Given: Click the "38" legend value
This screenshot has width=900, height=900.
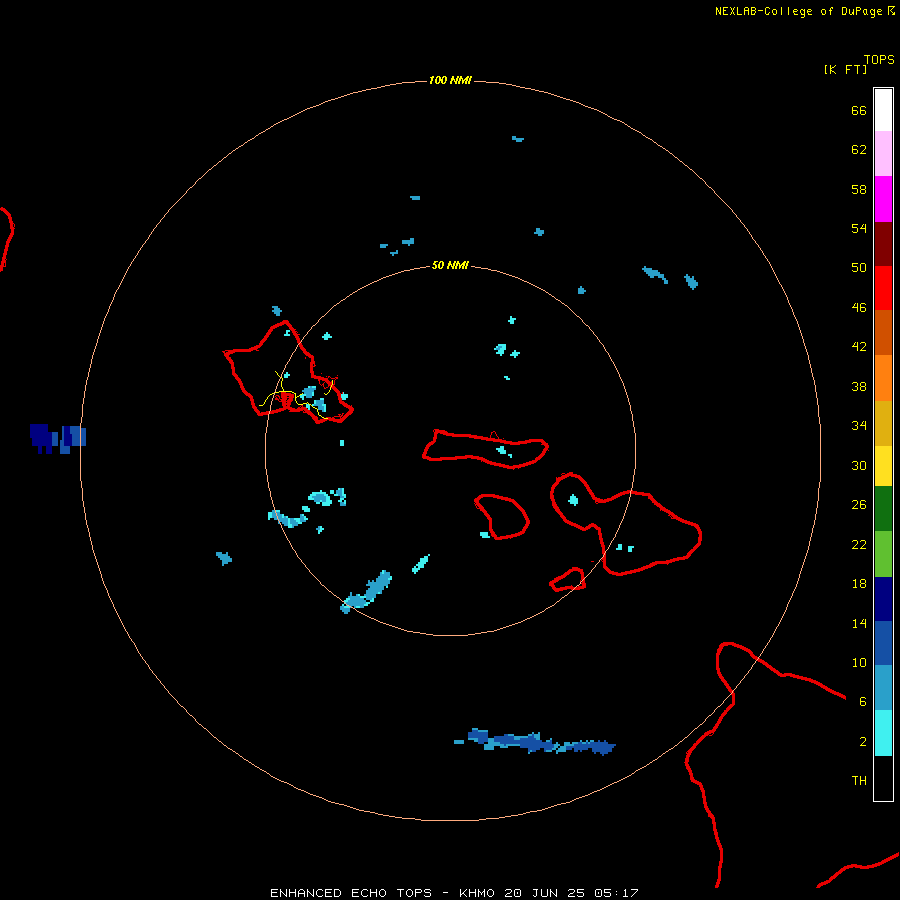Looking at the screenshot, I should 859,387.
